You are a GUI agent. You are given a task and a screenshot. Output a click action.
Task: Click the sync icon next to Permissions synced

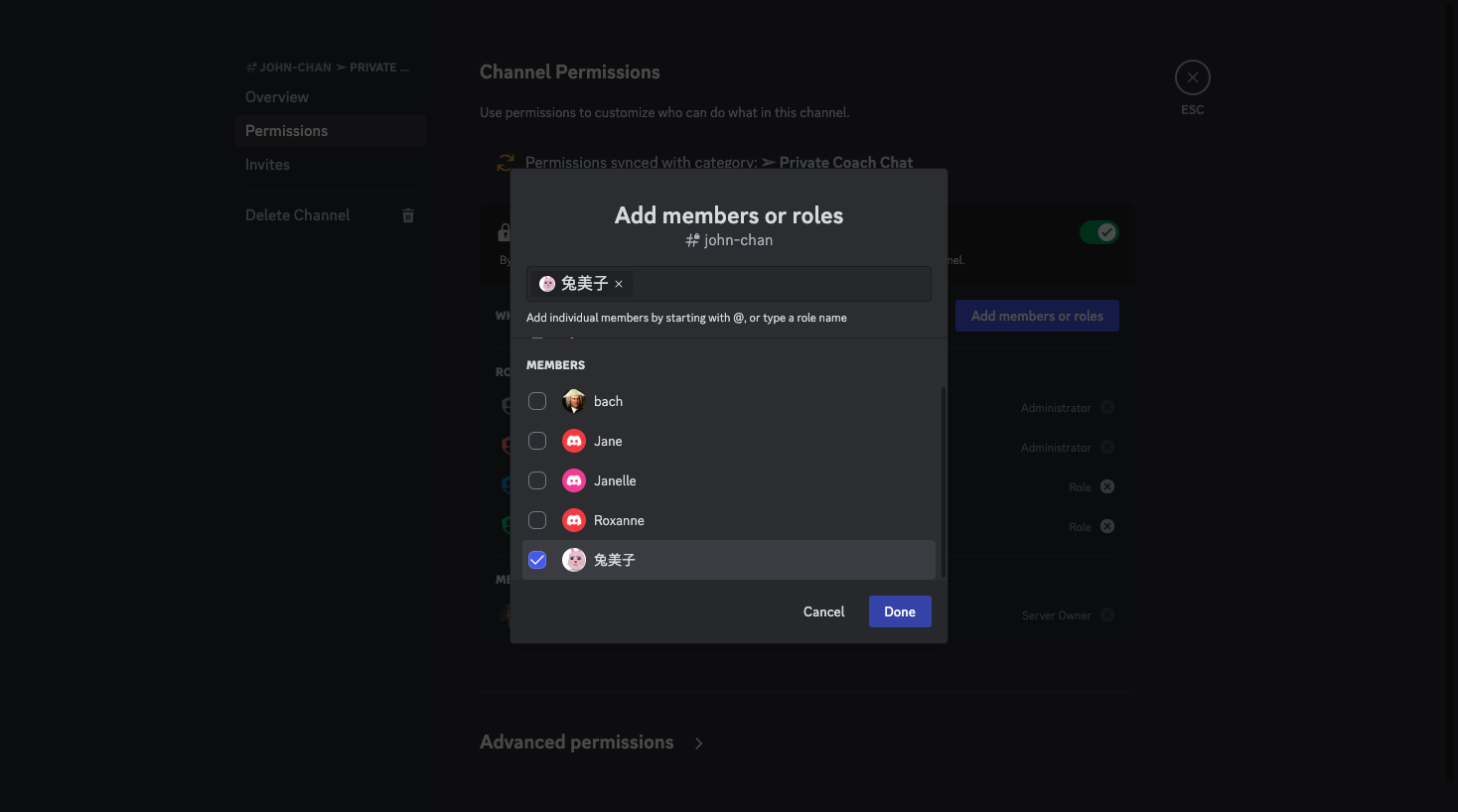pyautogui.click(x=506, y=163)
